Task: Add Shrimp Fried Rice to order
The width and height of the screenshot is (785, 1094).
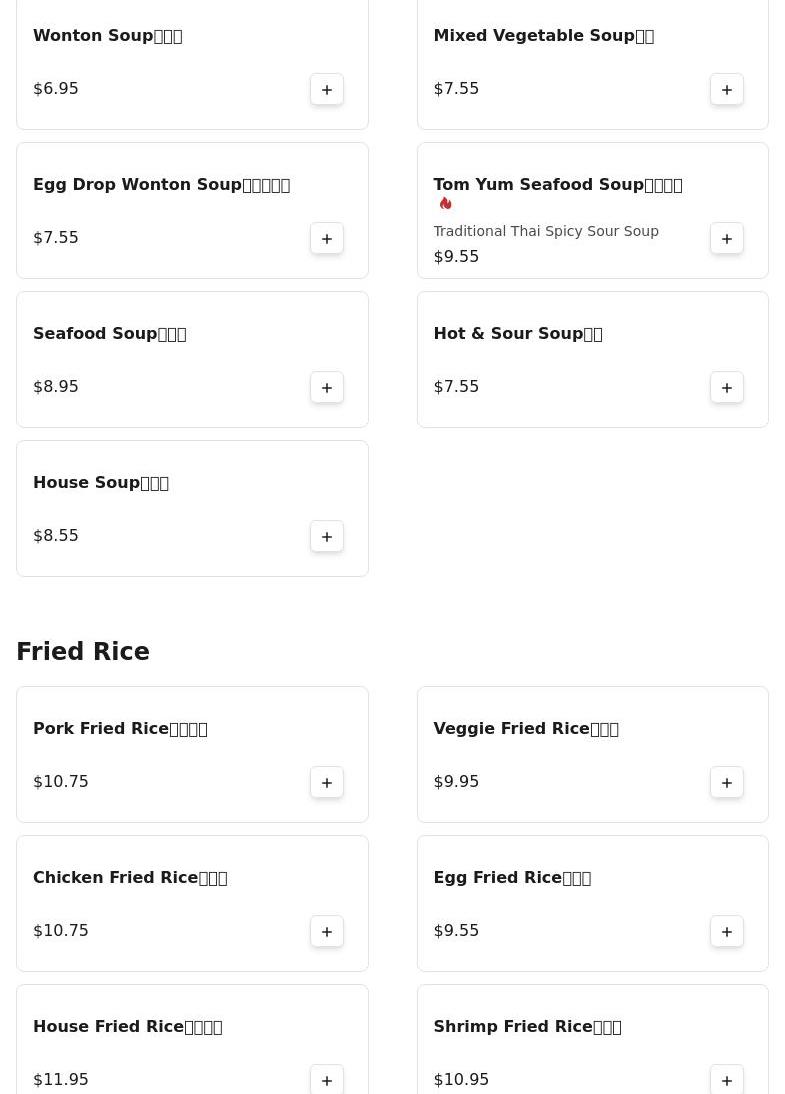Action: 726,1080
